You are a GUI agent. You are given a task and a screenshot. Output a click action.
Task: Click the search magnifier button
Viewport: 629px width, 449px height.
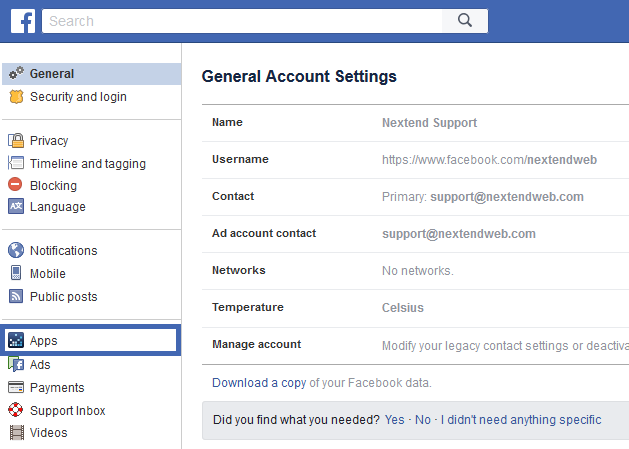point(463,20)
